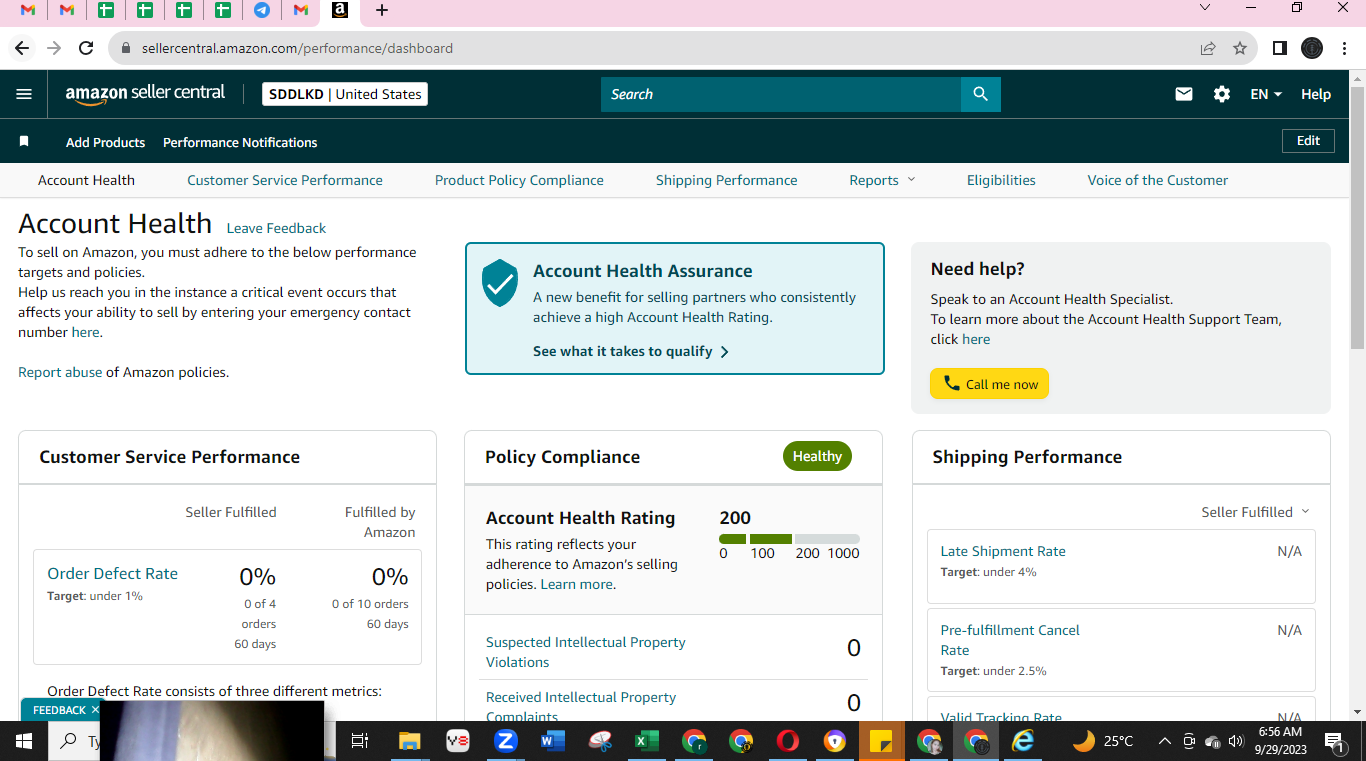This screenshot has width=1366, height=761.
Task: Reload the page
Action: pos(86,48)
